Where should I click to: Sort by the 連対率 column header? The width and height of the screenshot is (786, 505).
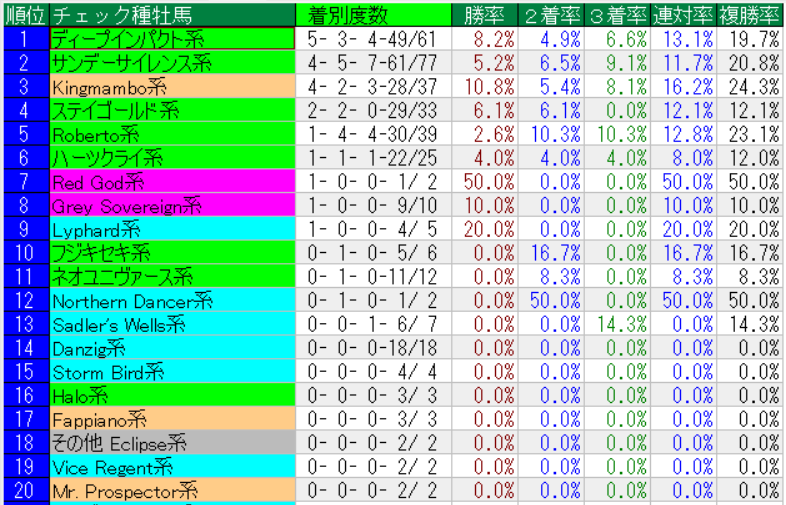tap(683, 15)
